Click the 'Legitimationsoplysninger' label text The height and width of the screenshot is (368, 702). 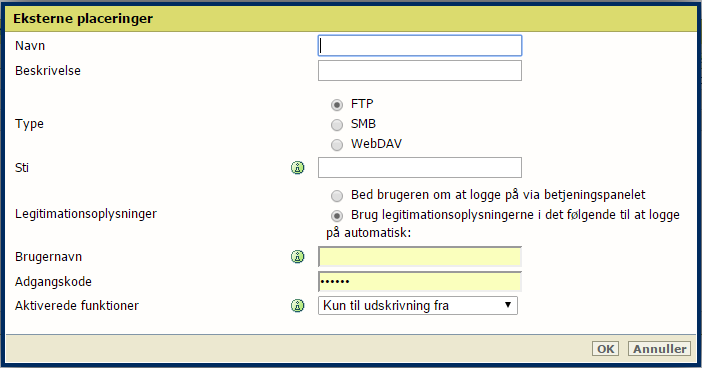[86, 214]
